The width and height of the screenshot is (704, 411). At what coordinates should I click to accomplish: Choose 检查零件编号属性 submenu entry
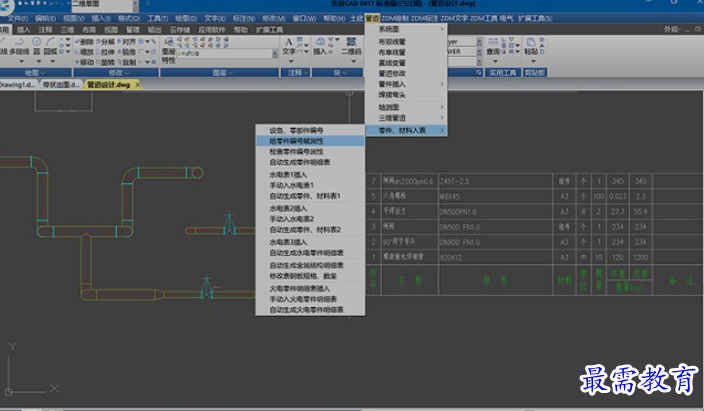point(310,152)
